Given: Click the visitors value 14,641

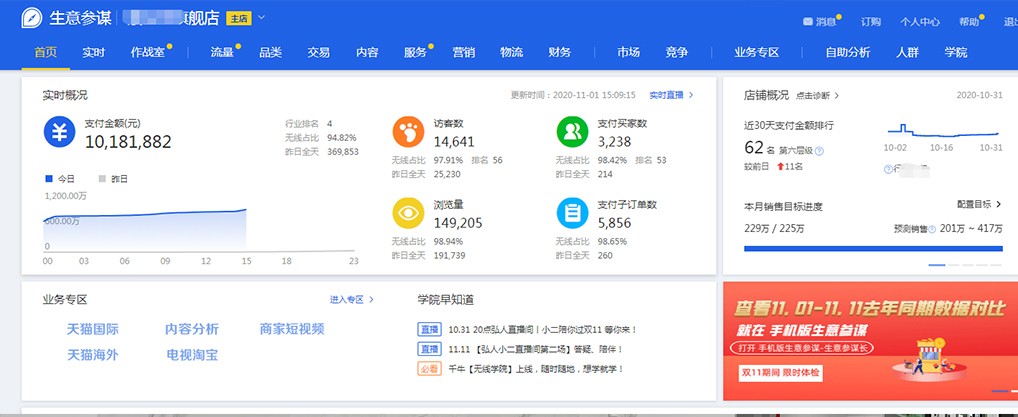Looking at the screenshot, I should [x=454, y=142].
